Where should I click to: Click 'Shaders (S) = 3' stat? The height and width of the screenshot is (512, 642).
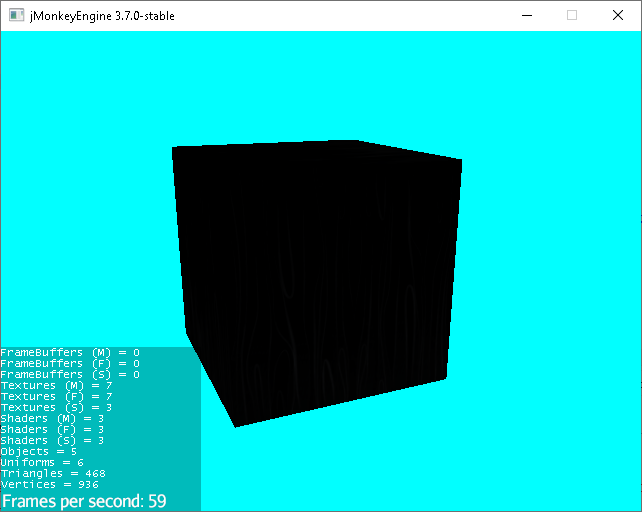[x=52, y=441]
